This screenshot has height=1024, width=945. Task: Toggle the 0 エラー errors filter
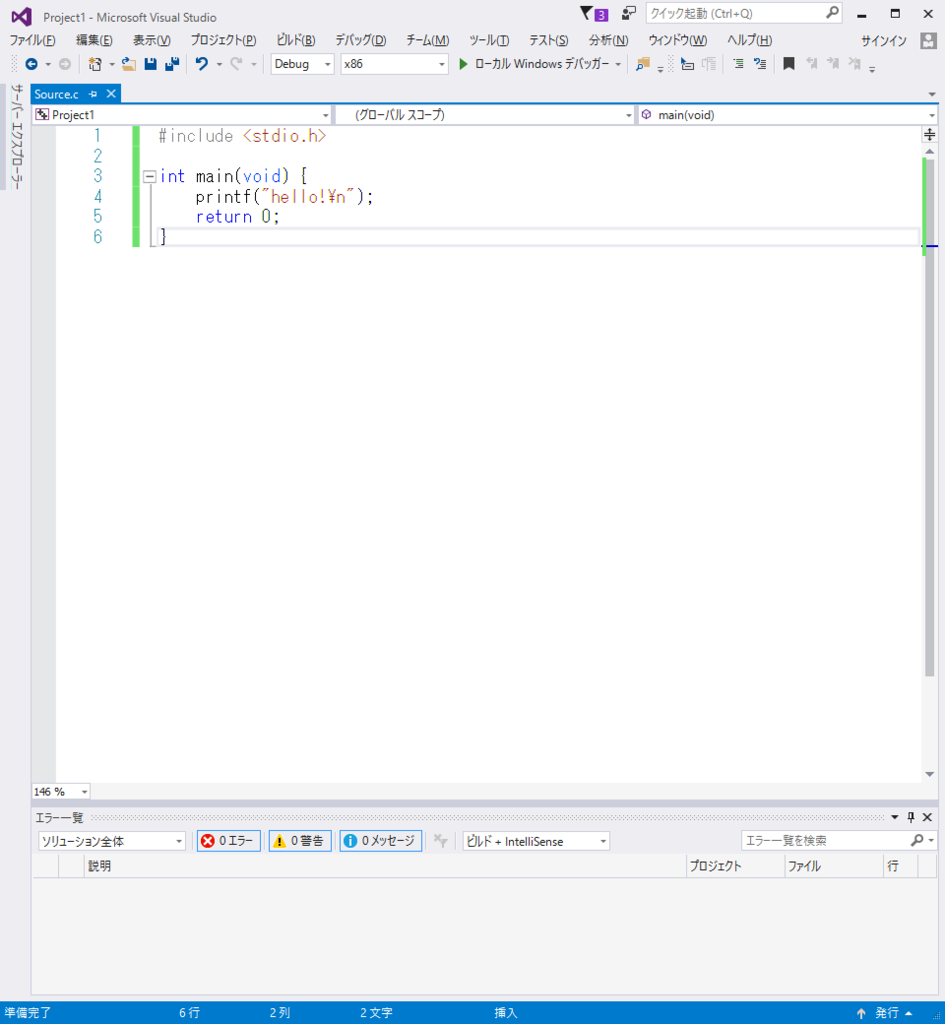pos(229,840)
